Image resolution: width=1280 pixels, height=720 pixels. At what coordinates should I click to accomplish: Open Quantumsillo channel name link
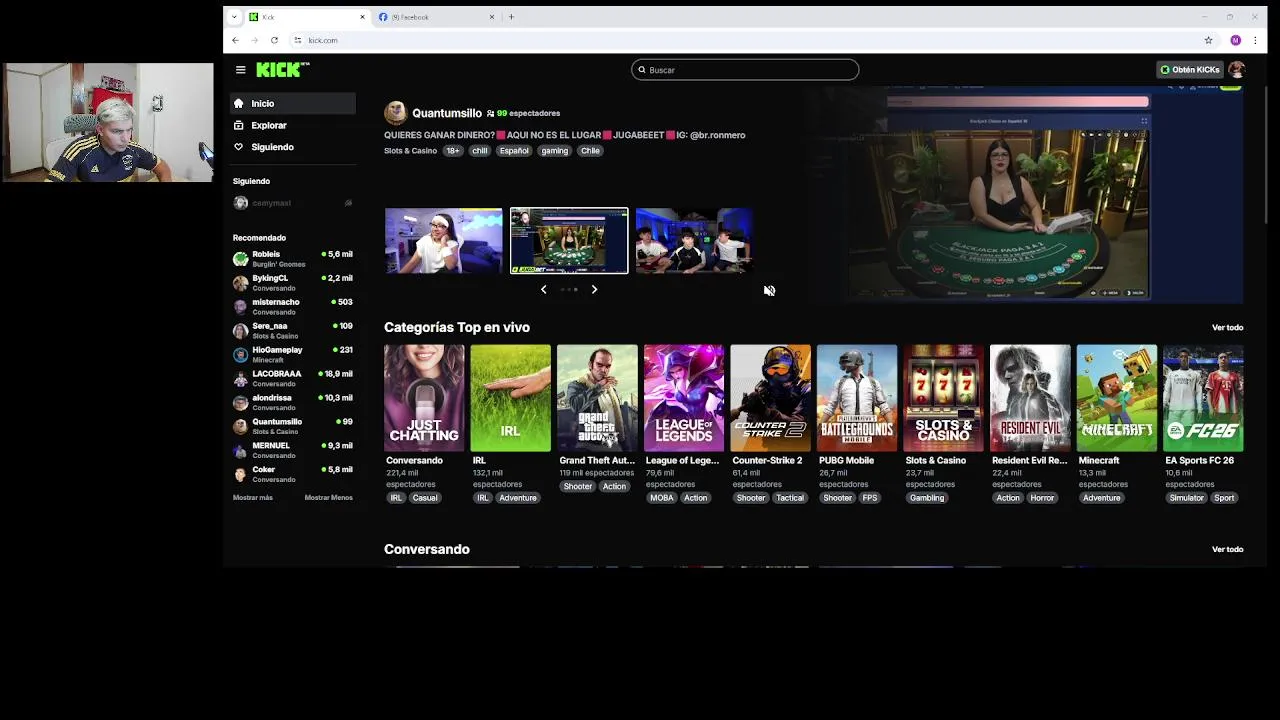pyautogui.click(x=447, y=113)
